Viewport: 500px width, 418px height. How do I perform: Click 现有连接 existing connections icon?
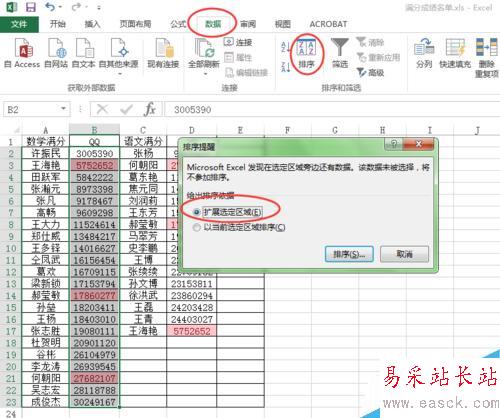[x=163, y=53]
